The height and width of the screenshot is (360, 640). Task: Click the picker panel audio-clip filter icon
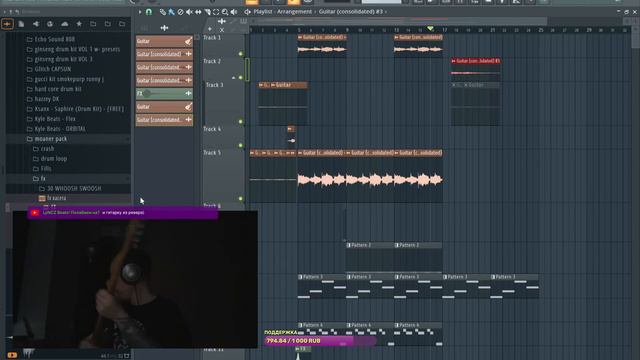(164, 28)
